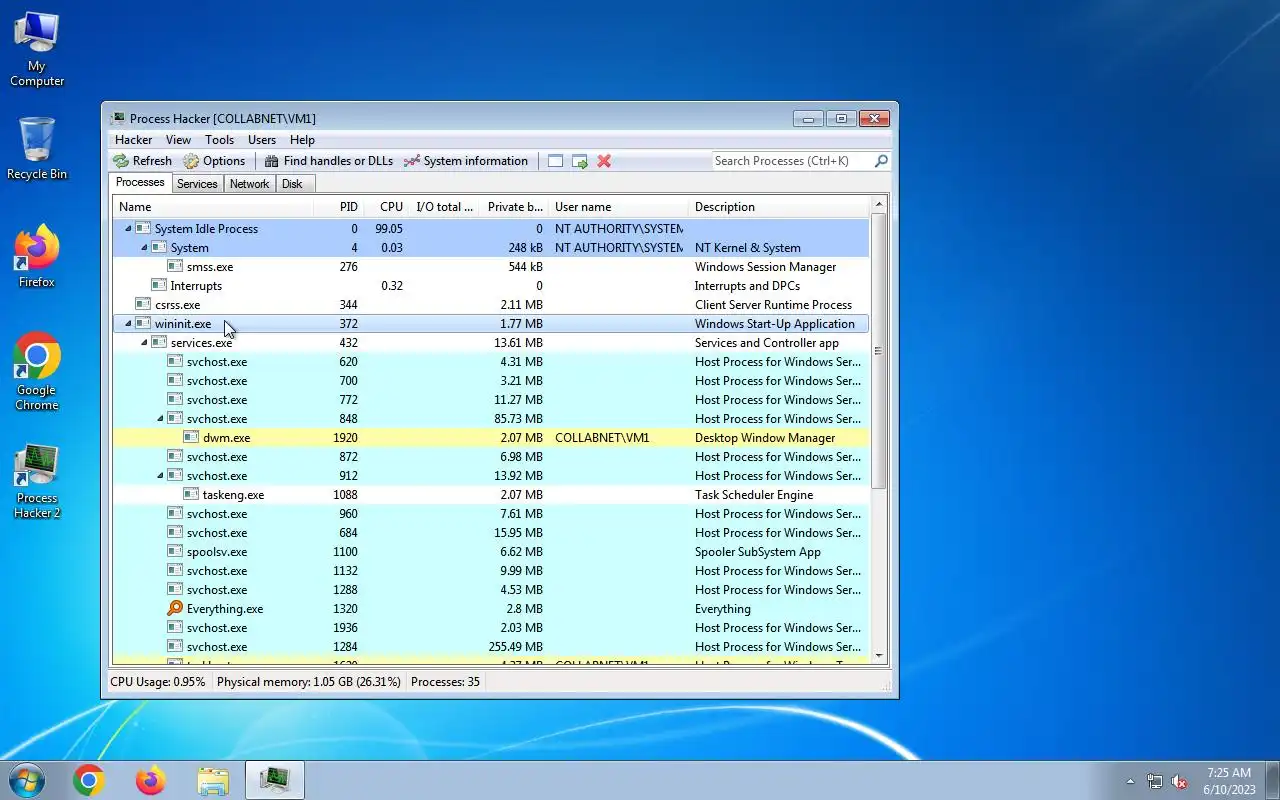Image resolution: width=1280 pixels, height=800 pixels.
Task: Select the Interrupts row
Action: pyautogui.click(x=490, y=286)
